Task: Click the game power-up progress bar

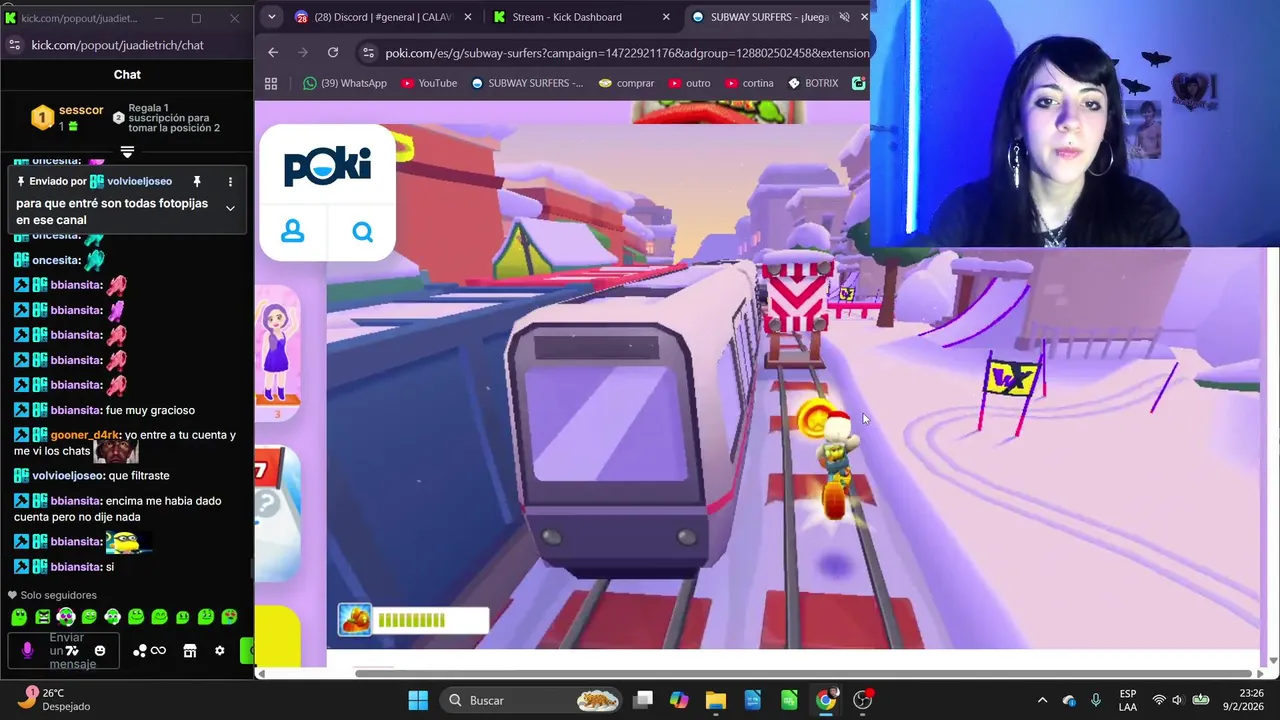Action: [432, 621]
